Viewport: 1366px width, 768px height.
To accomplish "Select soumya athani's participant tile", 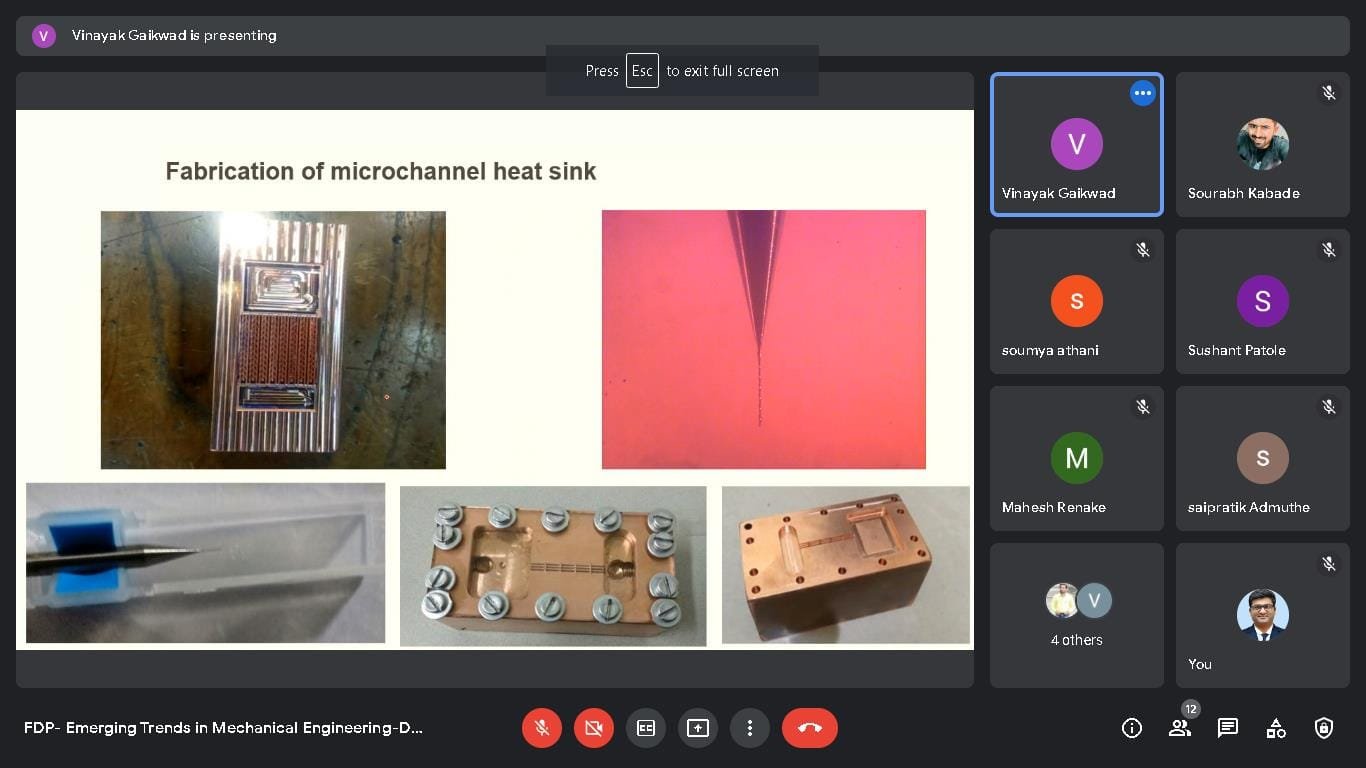I will 1077,302.
